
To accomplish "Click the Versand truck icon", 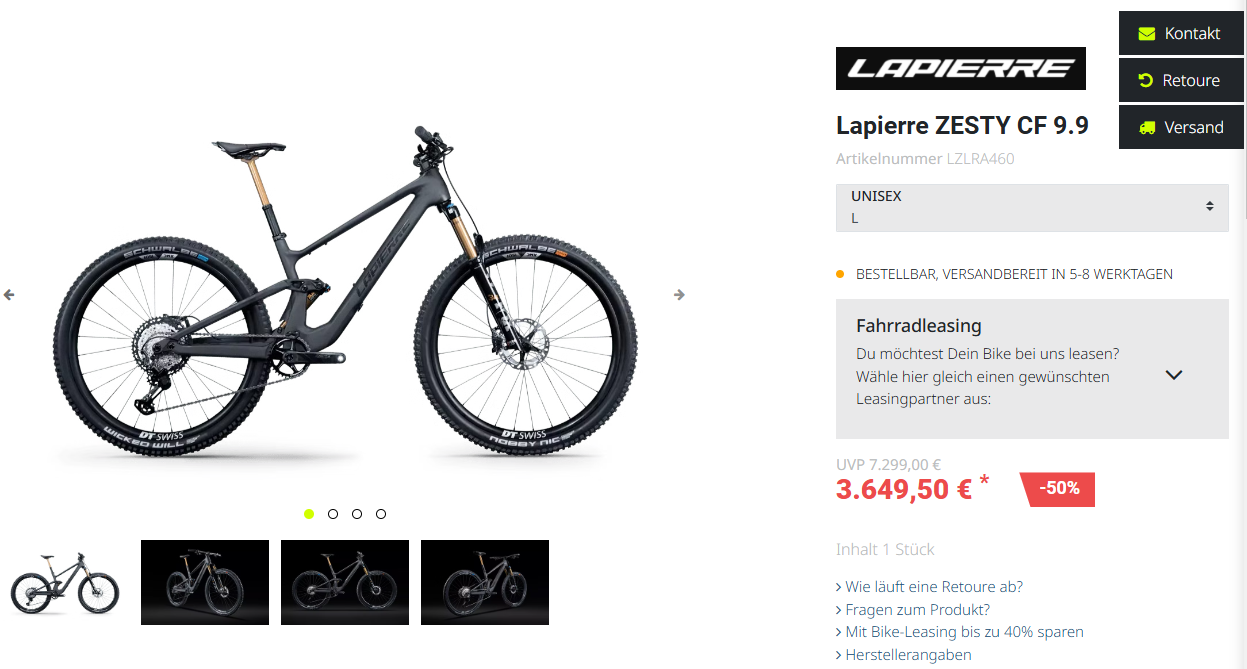I will point(1147,127).
